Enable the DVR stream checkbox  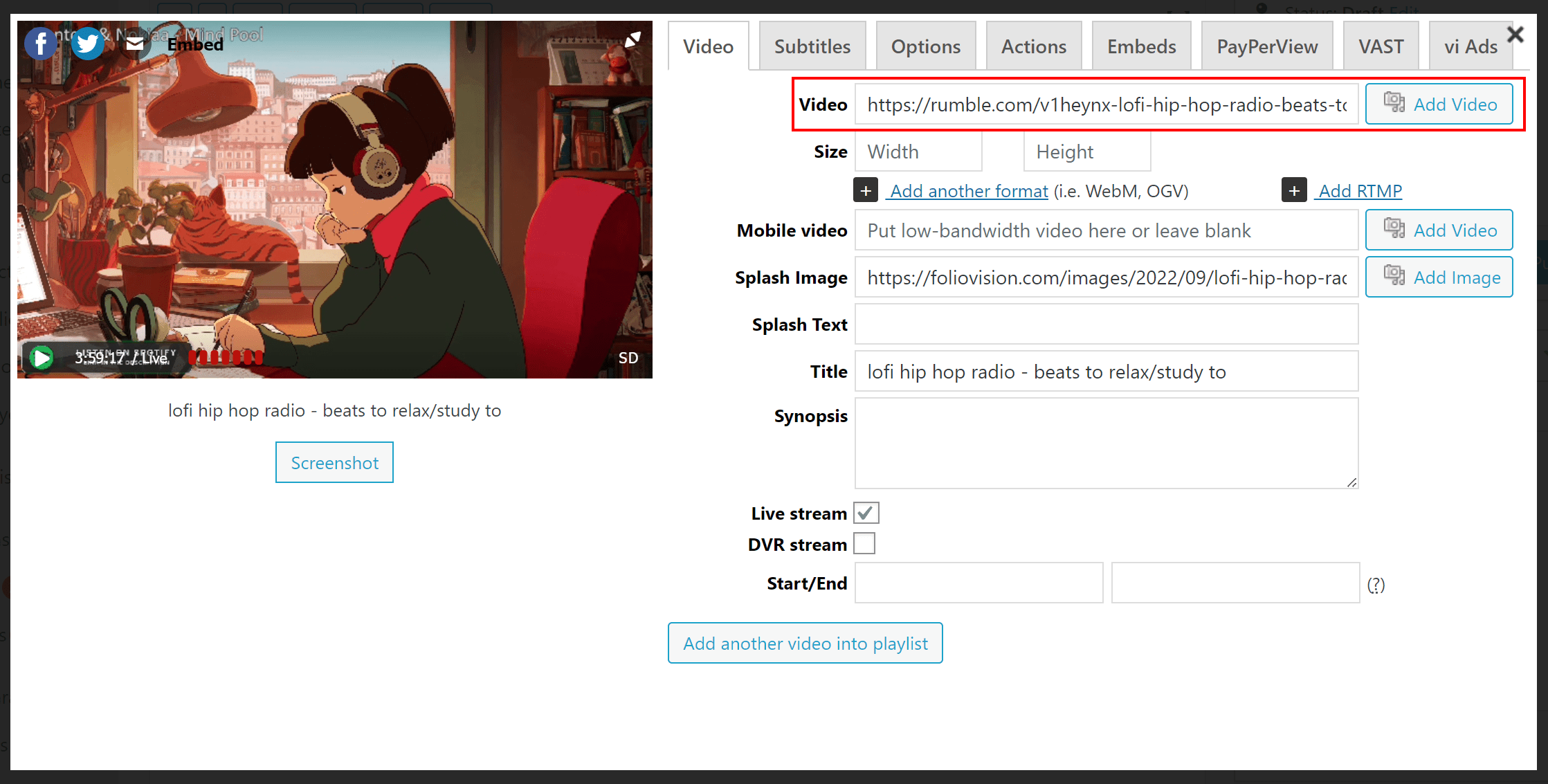click(x=864, y=544)
